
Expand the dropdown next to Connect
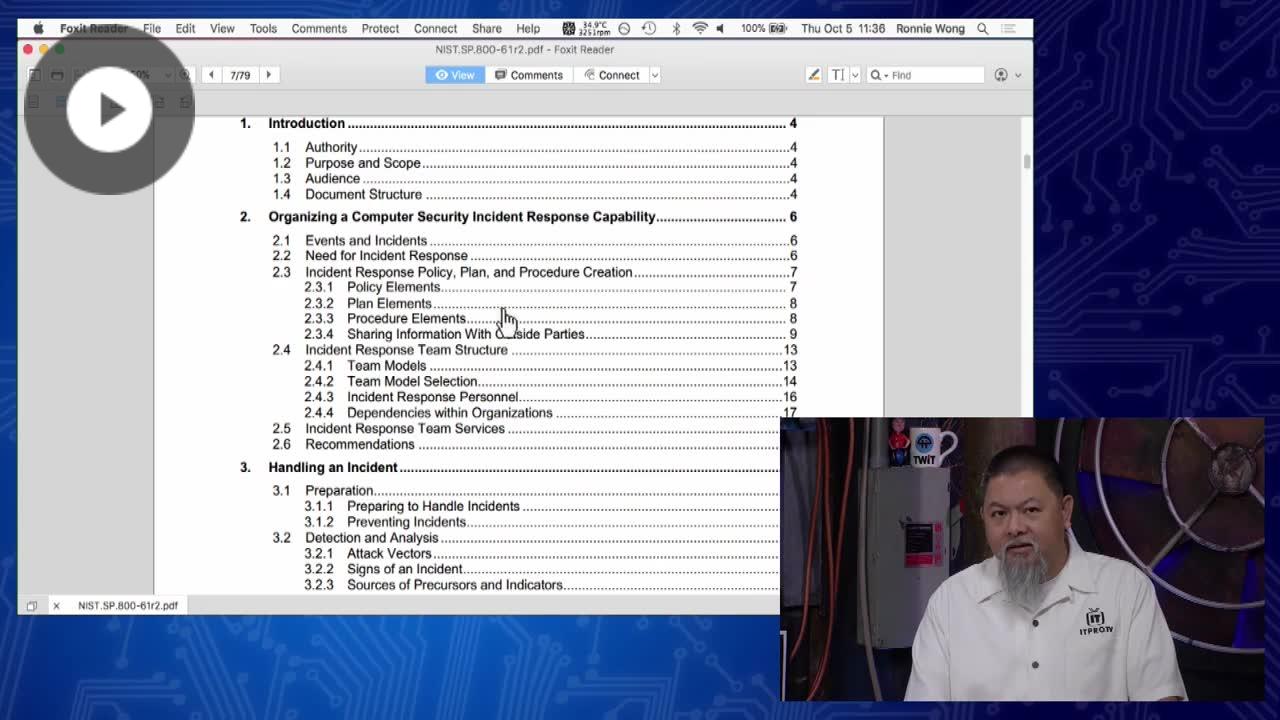[655, 75]
